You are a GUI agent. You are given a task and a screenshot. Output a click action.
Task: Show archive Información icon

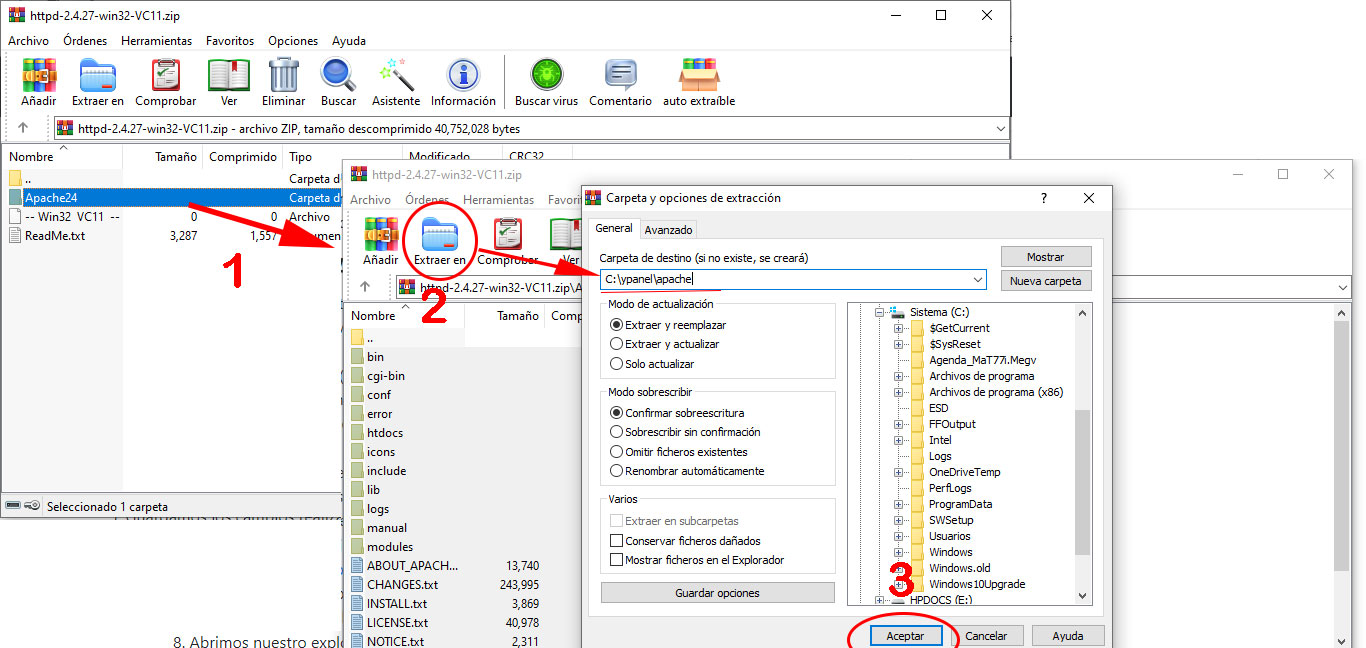pyautogui.click(x=463, y=82)
